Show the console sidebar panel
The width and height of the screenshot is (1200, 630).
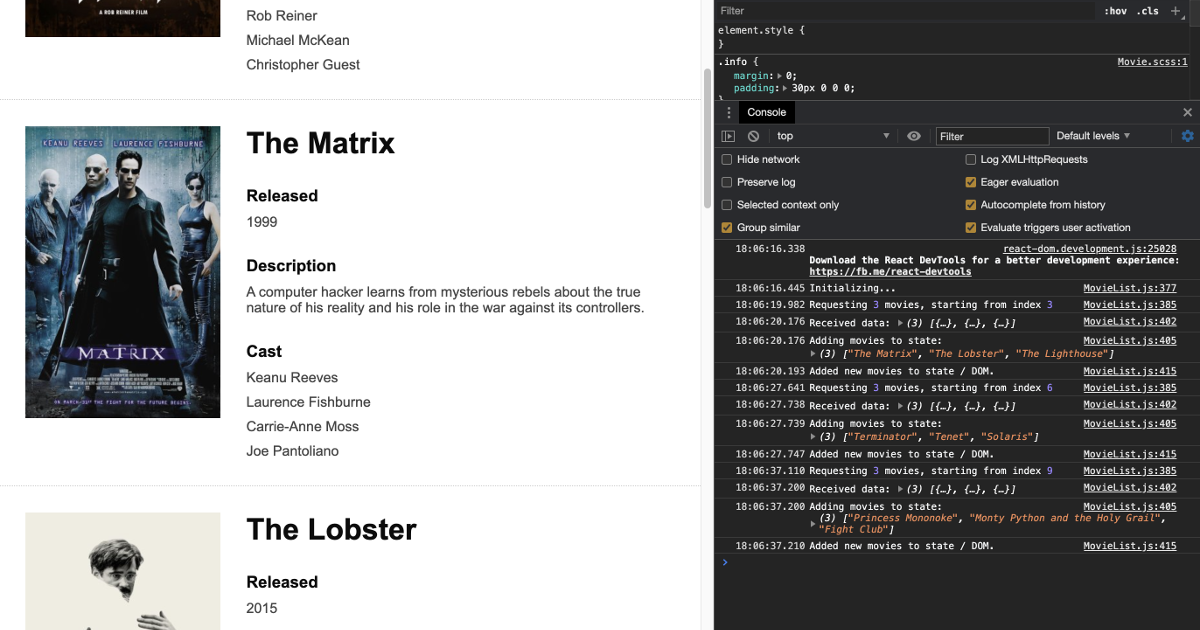728,136
